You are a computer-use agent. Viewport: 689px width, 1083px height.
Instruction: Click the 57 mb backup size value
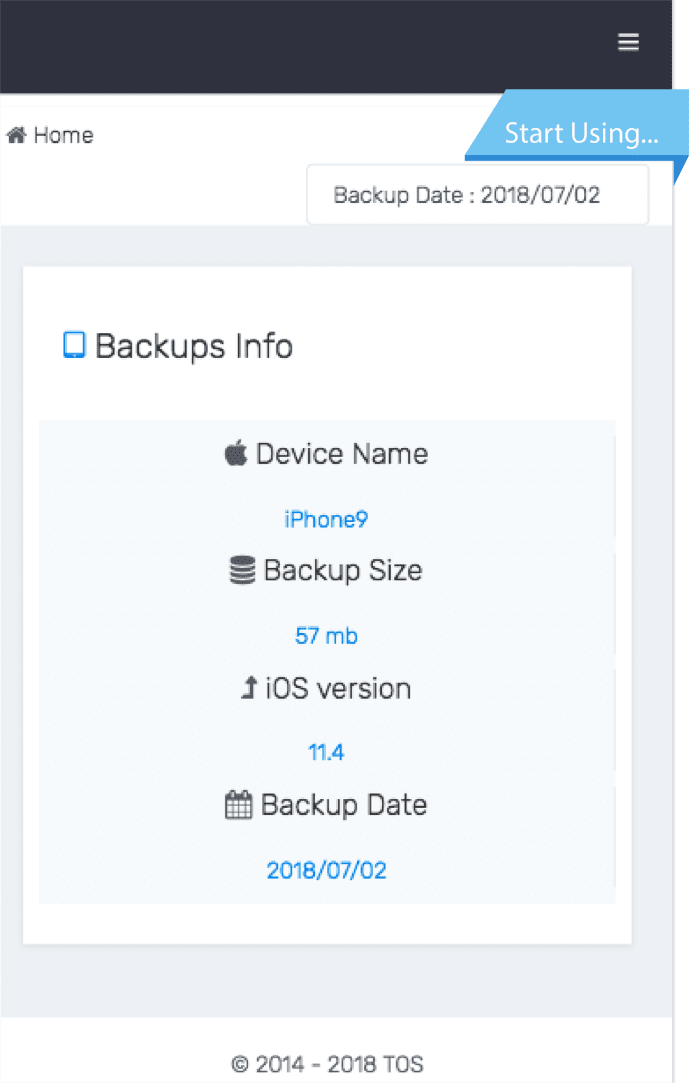coord(326,636)
